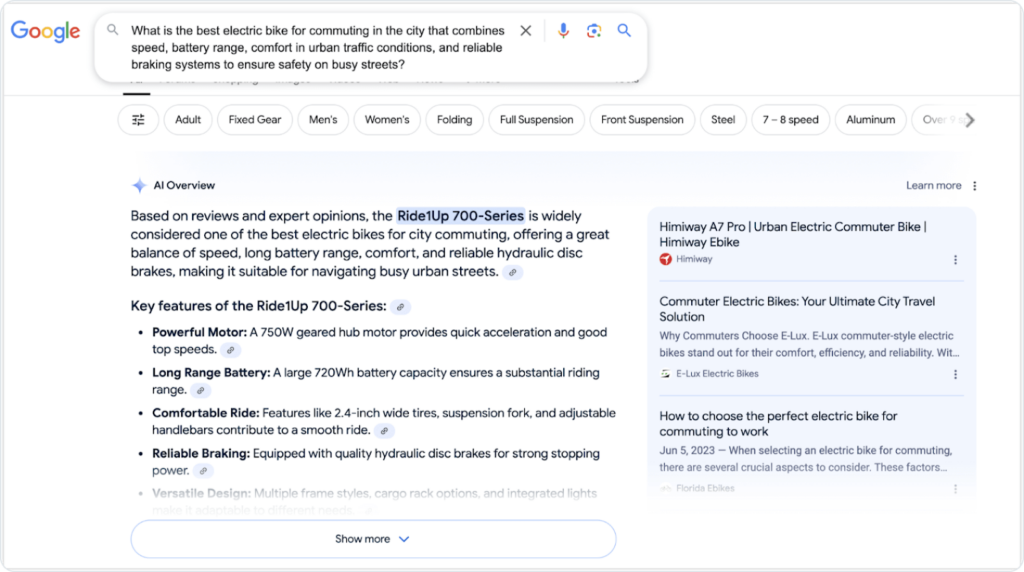Enable the Aluminum filter chip

coord(870,120)
